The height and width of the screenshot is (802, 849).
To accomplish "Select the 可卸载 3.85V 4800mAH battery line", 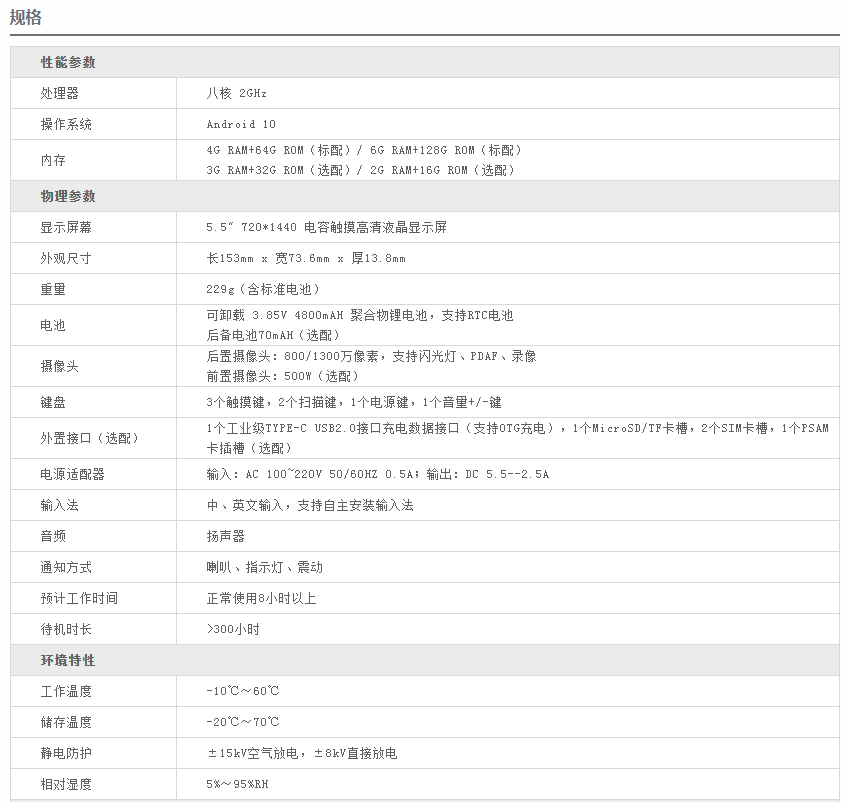I will [360, 315].
